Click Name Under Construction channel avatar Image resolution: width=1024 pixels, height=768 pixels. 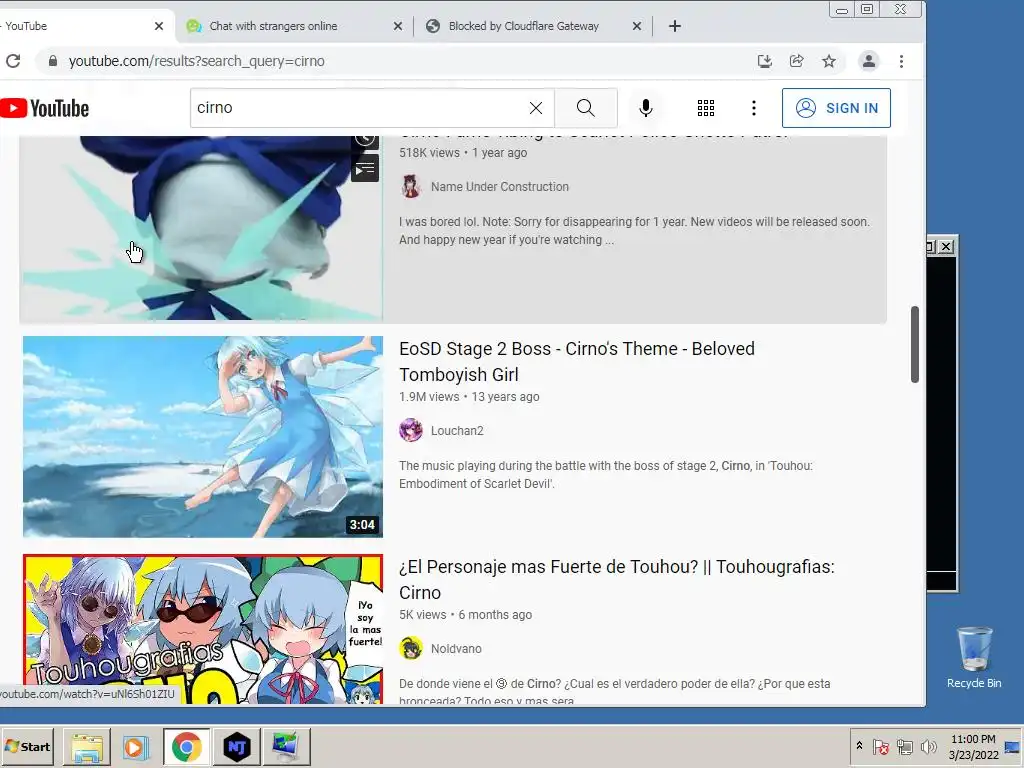(x=411, y=187)
